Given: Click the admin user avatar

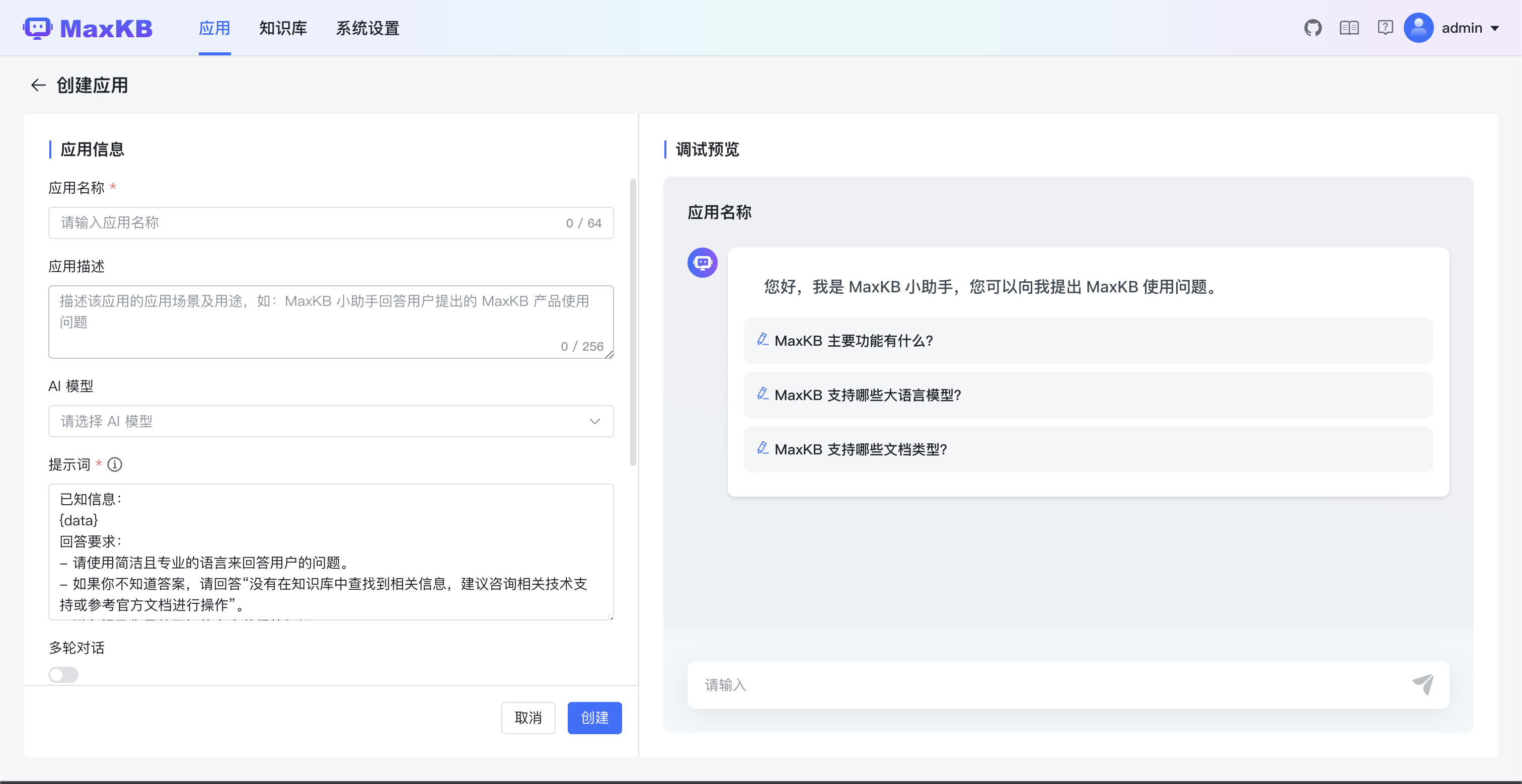Looking at the screenshot, I should pyautogui.click(x=1418, y=28).
